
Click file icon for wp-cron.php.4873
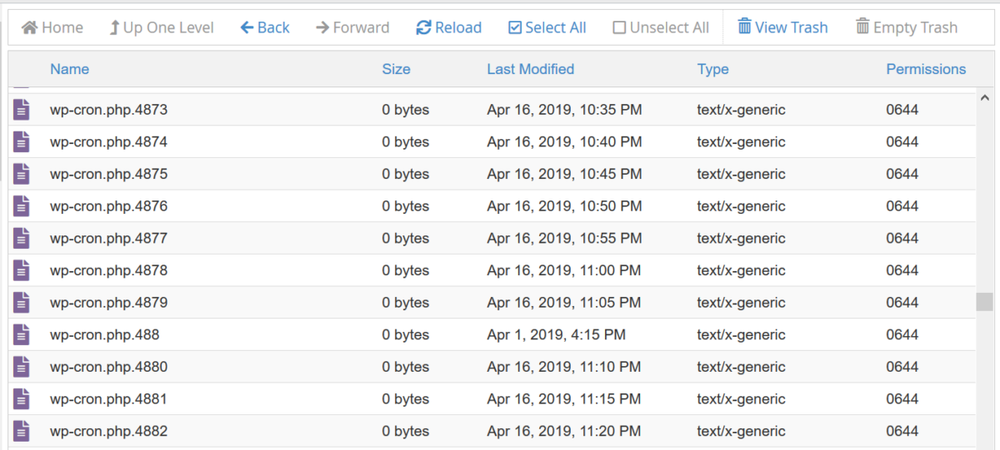coord(21,110)
